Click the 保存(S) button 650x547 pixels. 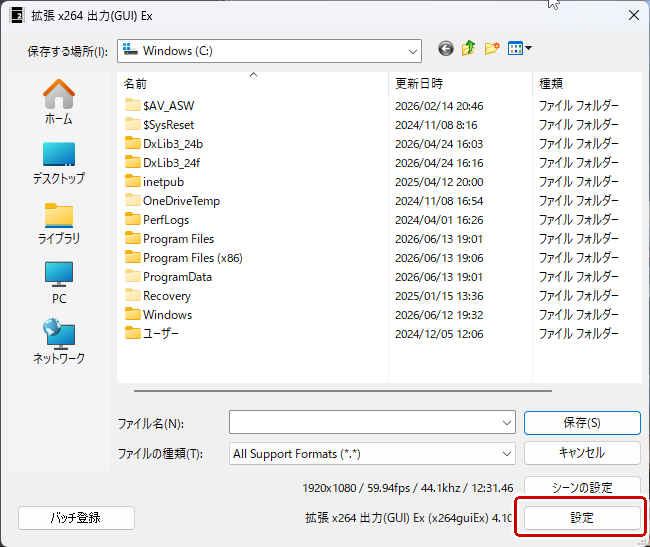[x=582, y=423]
